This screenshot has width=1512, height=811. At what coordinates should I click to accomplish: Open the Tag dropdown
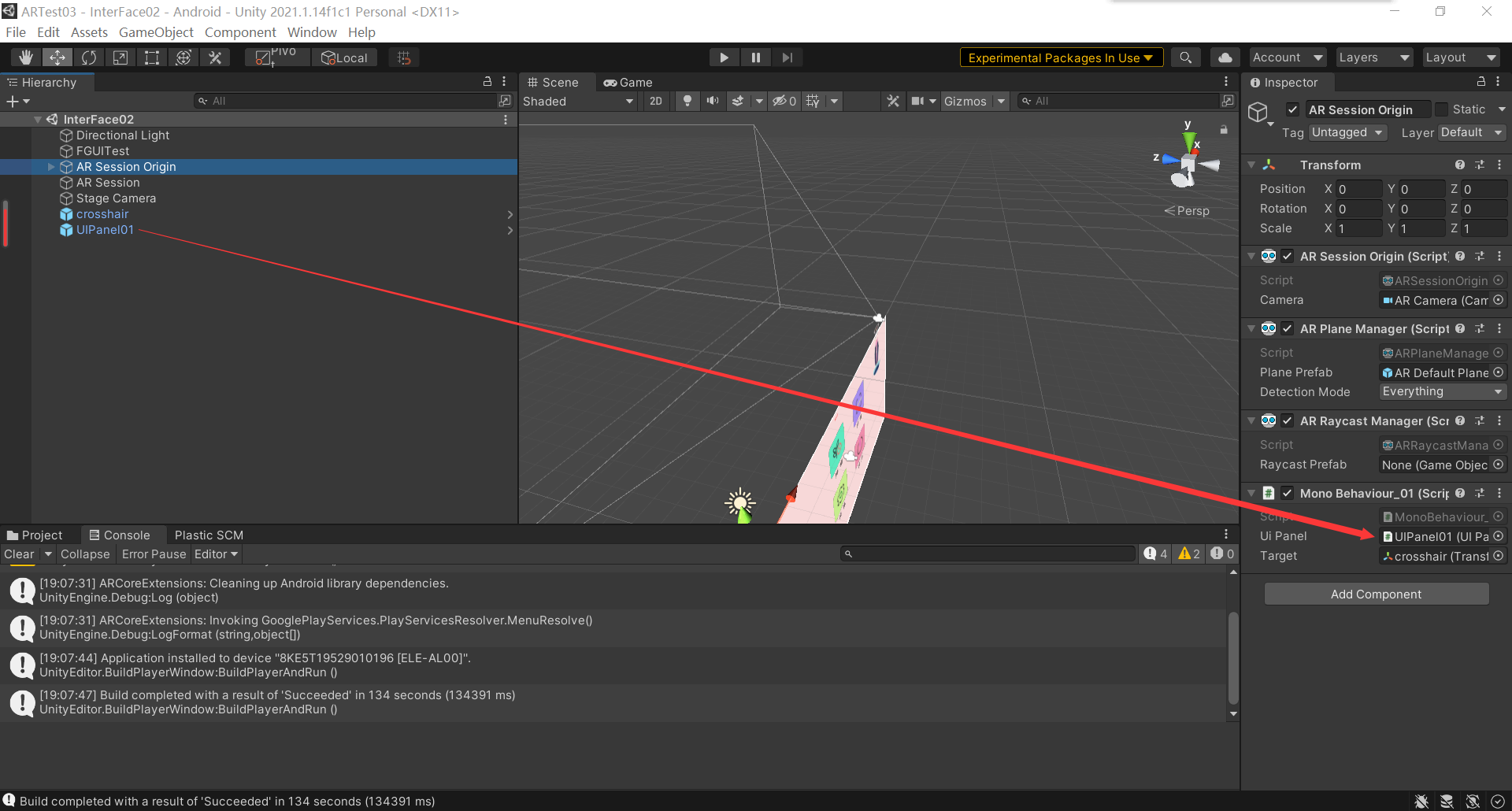point(1347,132)
